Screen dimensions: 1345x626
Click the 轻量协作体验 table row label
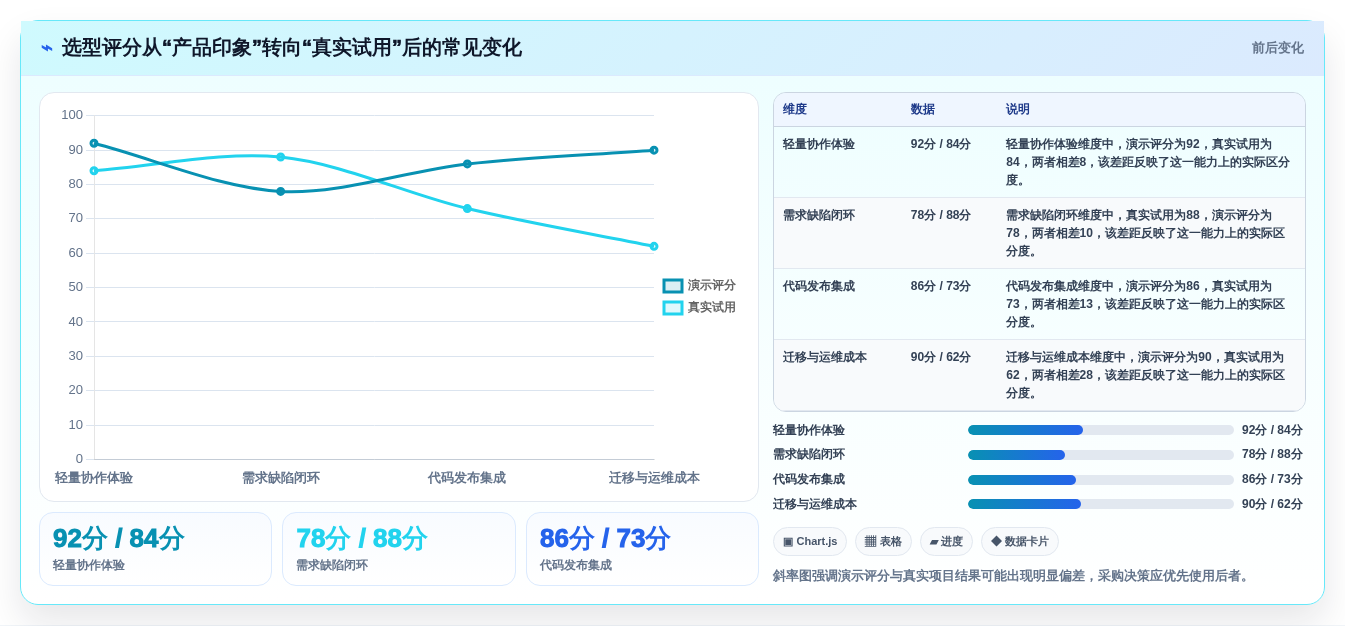point(819,145)
